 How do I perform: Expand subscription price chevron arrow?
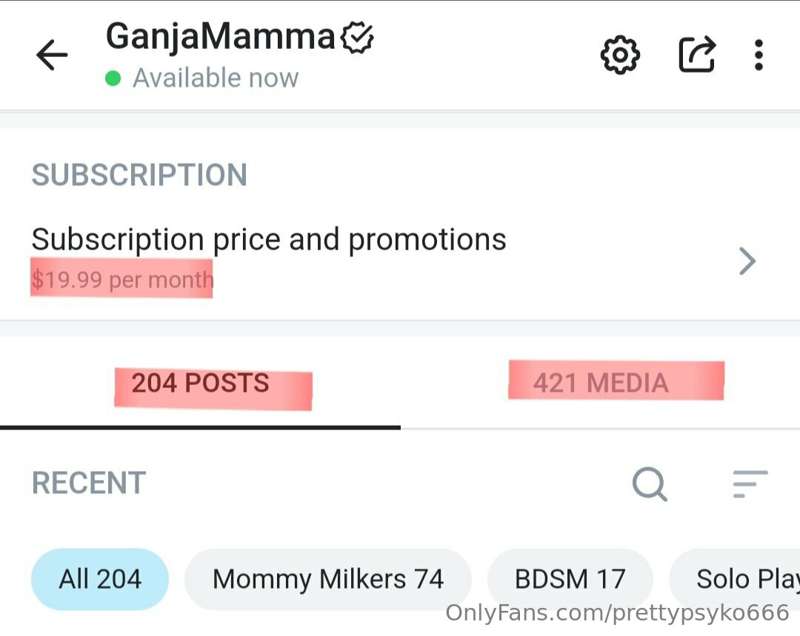747,262
